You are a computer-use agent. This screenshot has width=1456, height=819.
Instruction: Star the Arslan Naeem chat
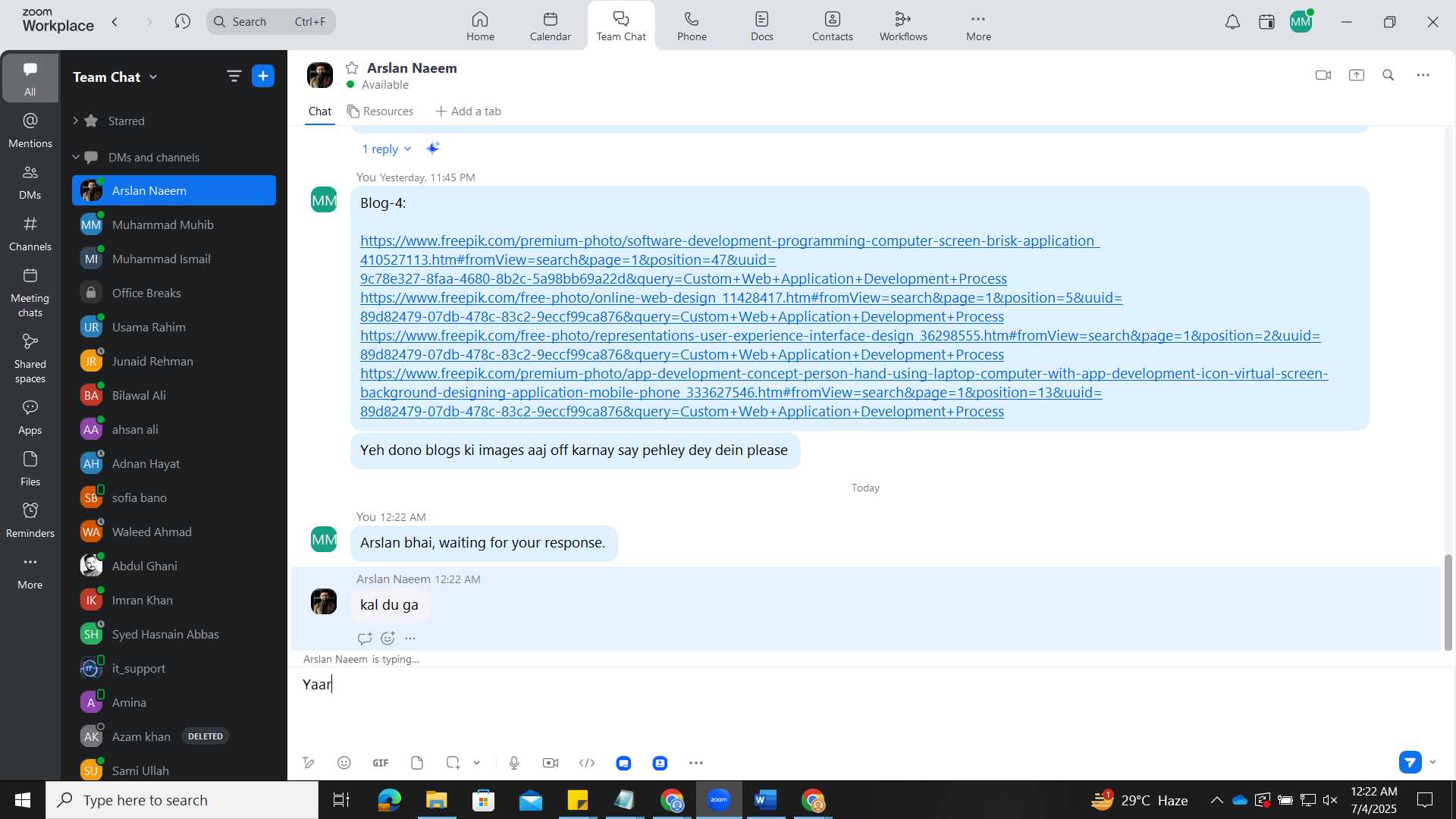point(352,67)
